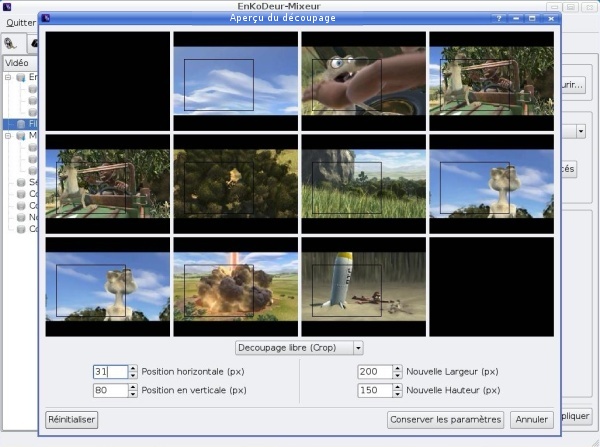Select the highlighted Fi tree item in main window
This screenshot has width=600, height=447.
(x=21, y=124)
